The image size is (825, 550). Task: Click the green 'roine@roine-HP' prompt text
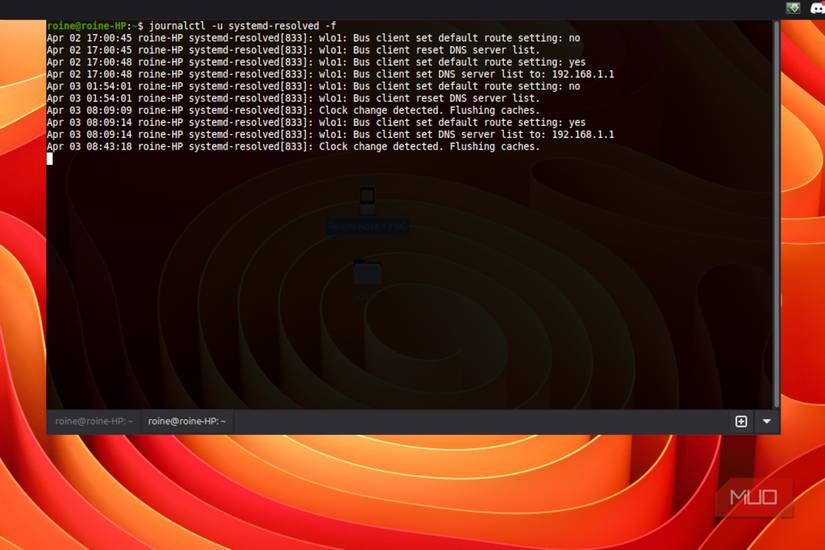coord(86,26)
